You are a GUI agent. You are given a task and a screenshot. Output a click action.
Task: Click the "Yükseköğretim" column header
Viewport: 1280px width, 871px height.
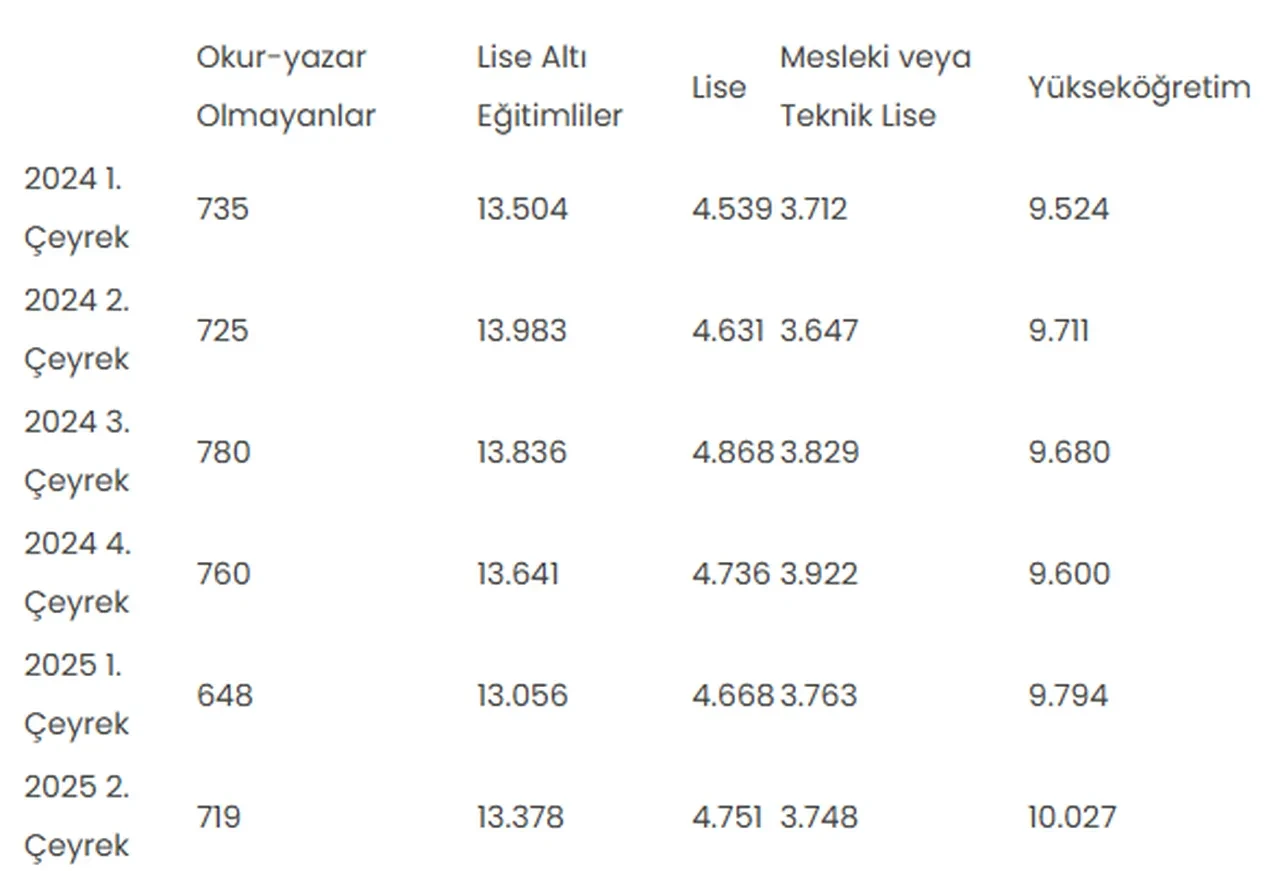coord(1138,88)
